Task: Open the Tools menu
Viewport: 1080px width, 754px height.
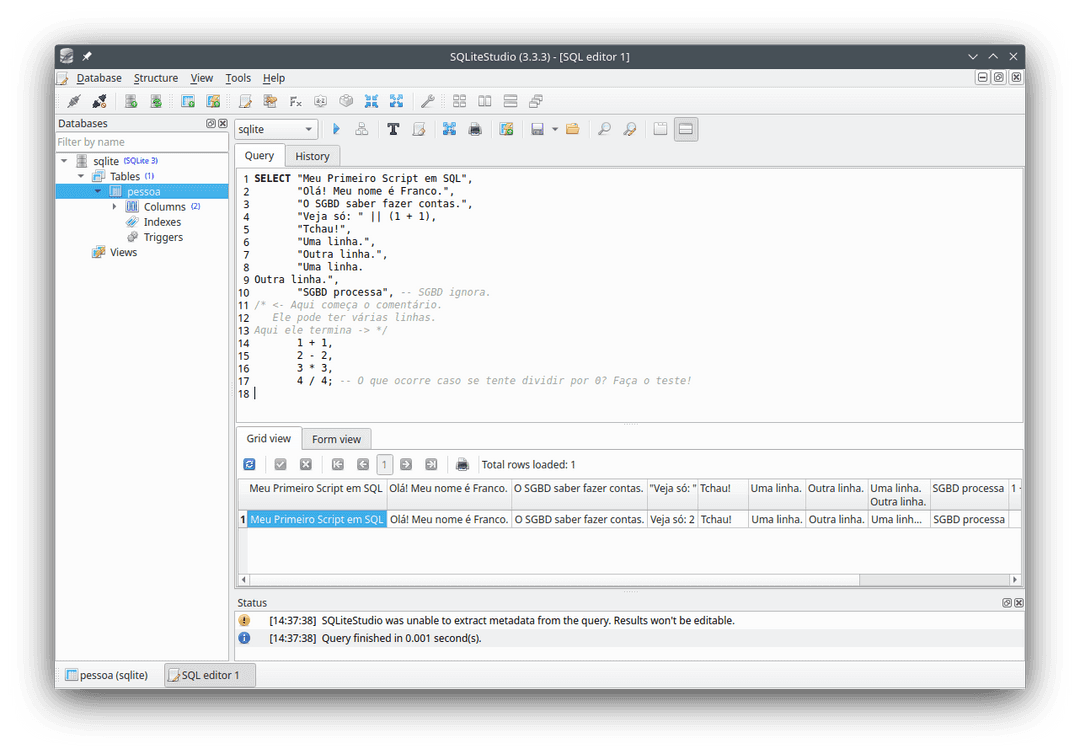Action: 237,77
